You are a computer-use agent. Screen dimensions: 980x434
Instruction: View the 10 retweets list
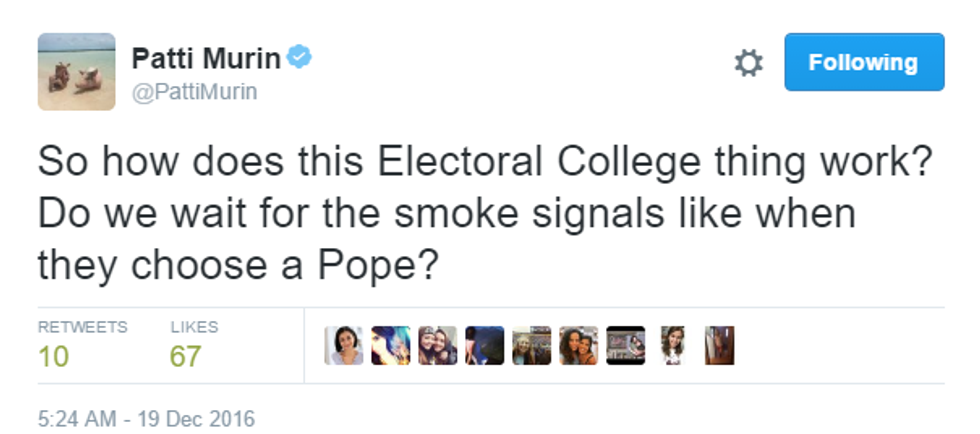[53, 356]
